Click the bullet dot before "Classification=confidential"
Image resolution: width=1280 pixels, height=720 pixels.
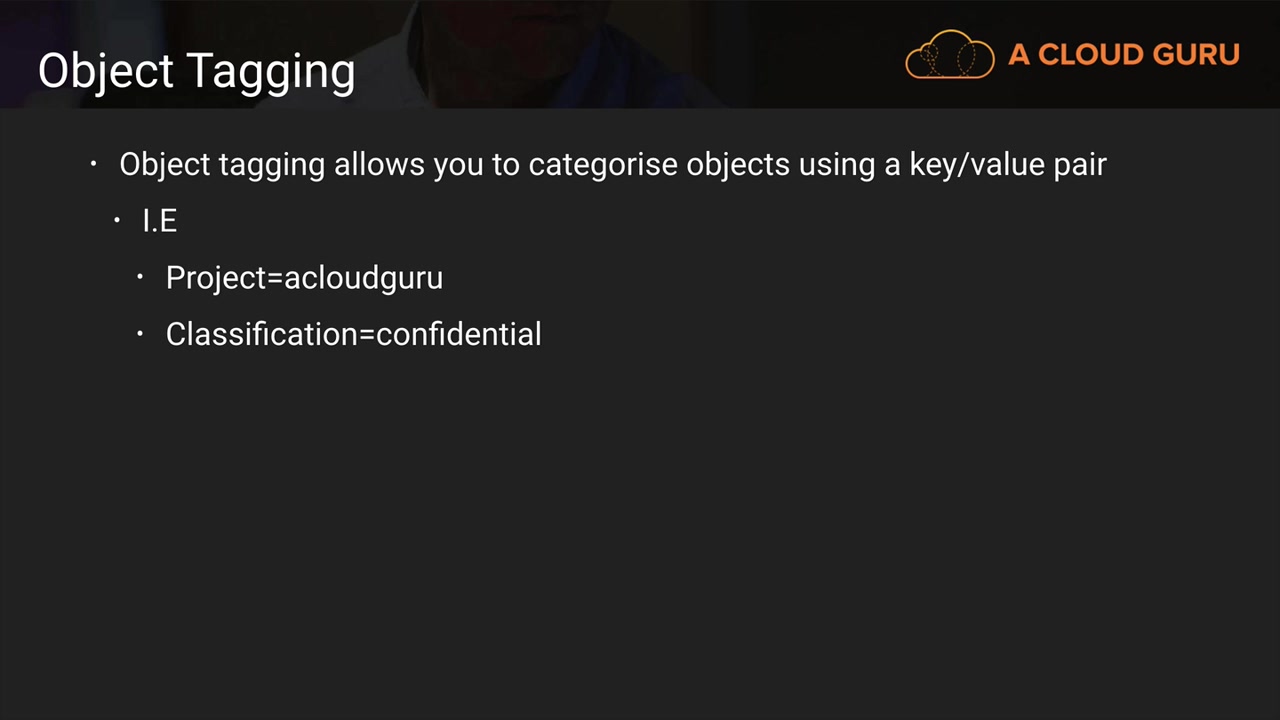(140, 333)
